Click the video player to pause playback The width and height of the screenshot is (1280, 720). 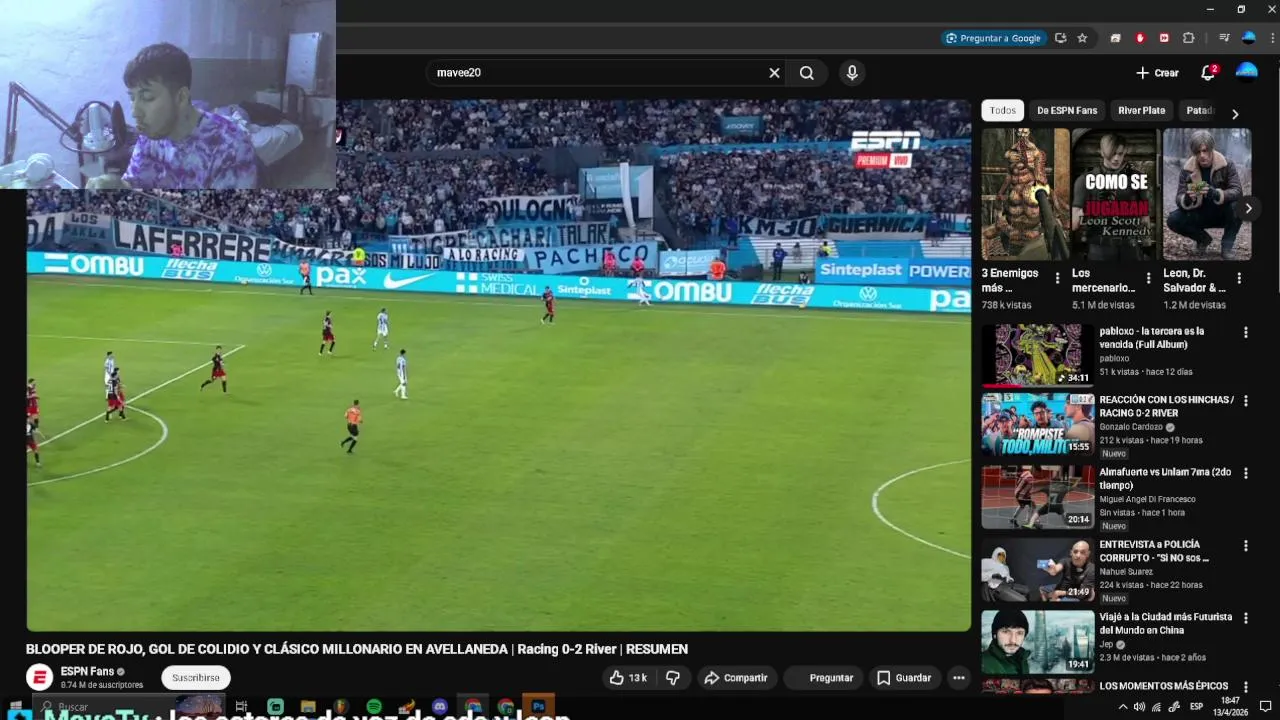498,365
